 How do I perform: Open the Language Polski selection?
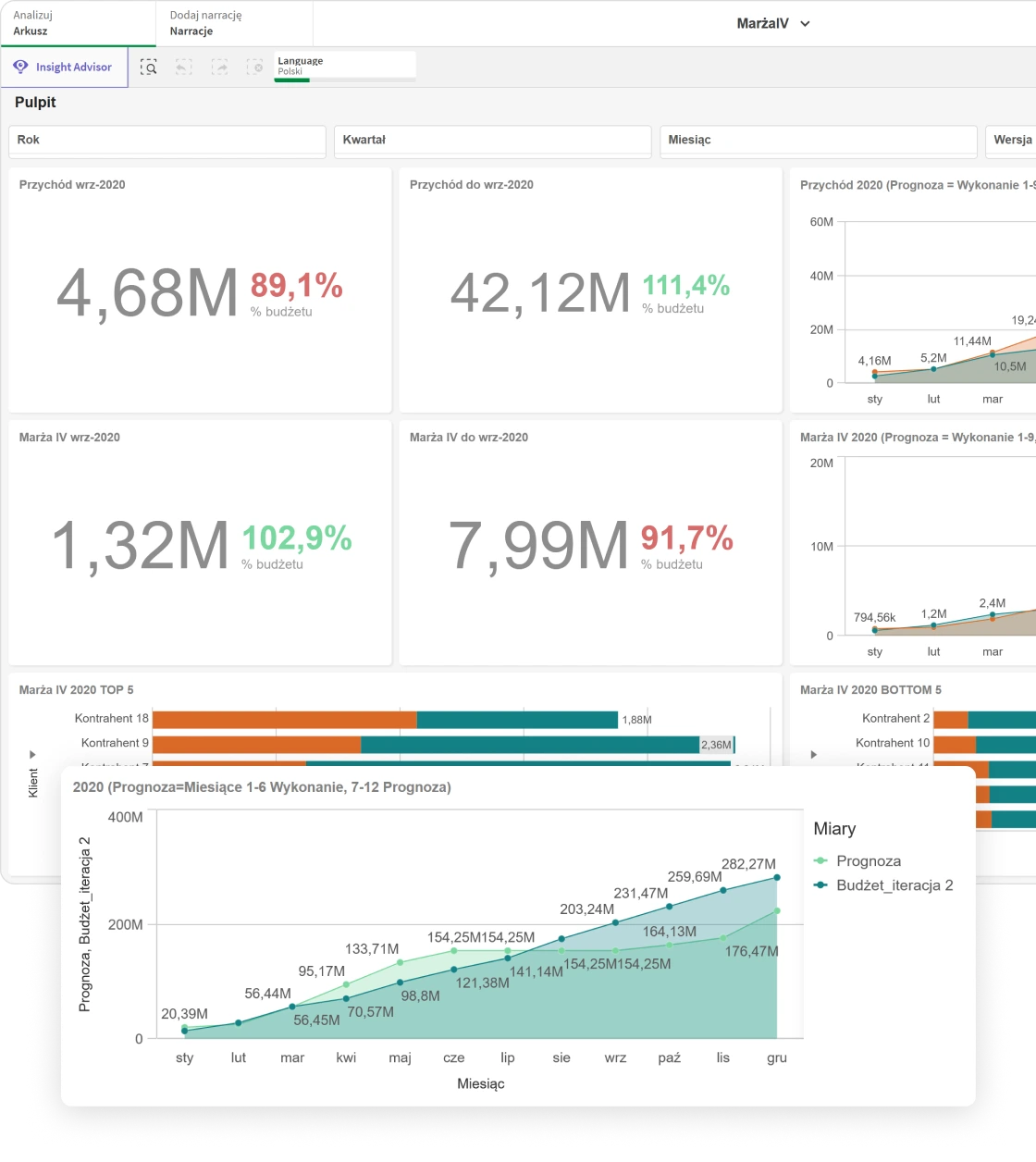click(x=344, y=65)
